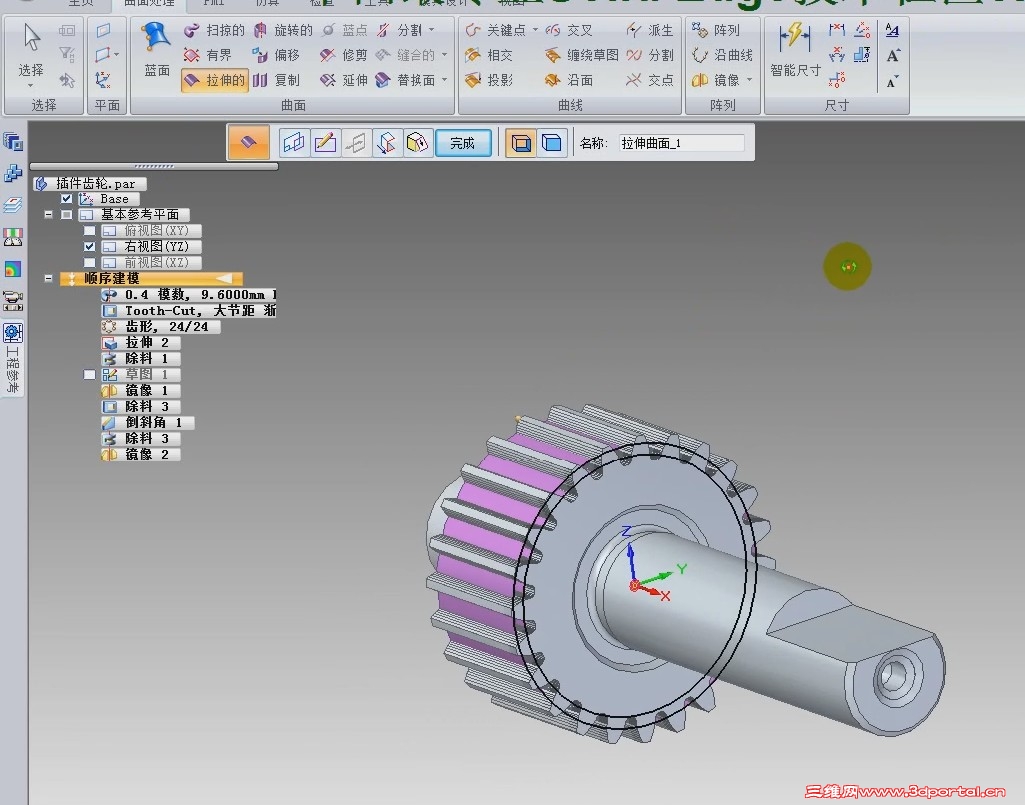Enable the 前视图(XZ) plane checkbox
This screenshot has width=1025, height=805.
point(90,262)
